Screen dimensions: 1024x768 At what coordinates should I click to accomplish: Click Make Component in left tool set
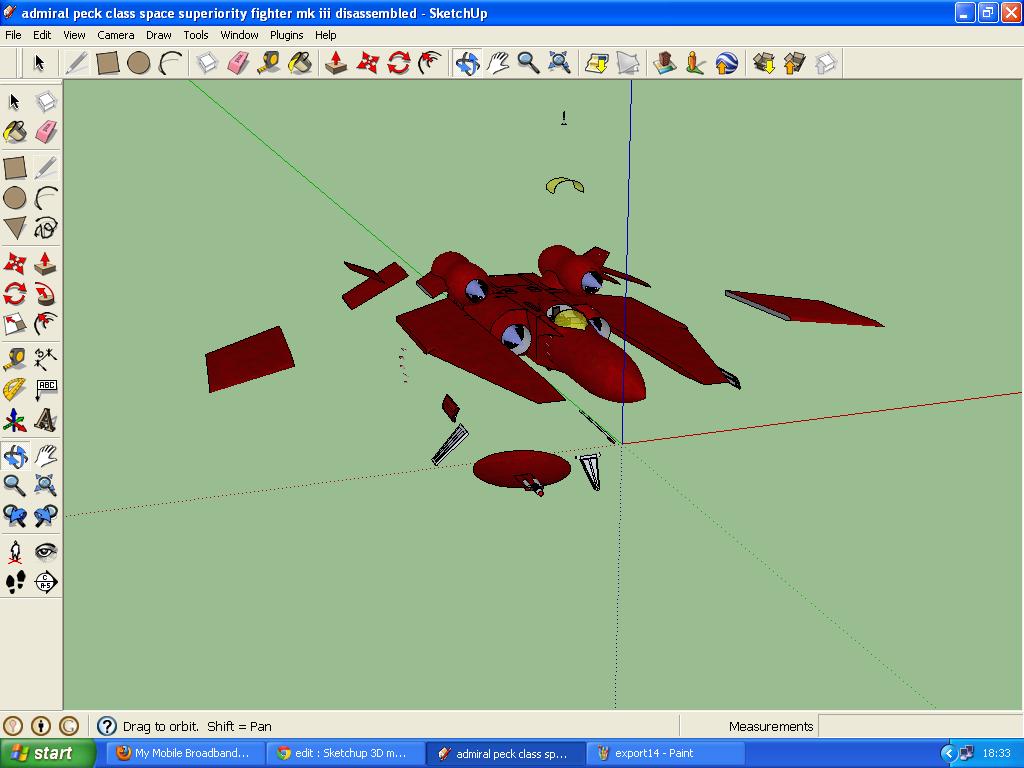(x=46, y=101)
